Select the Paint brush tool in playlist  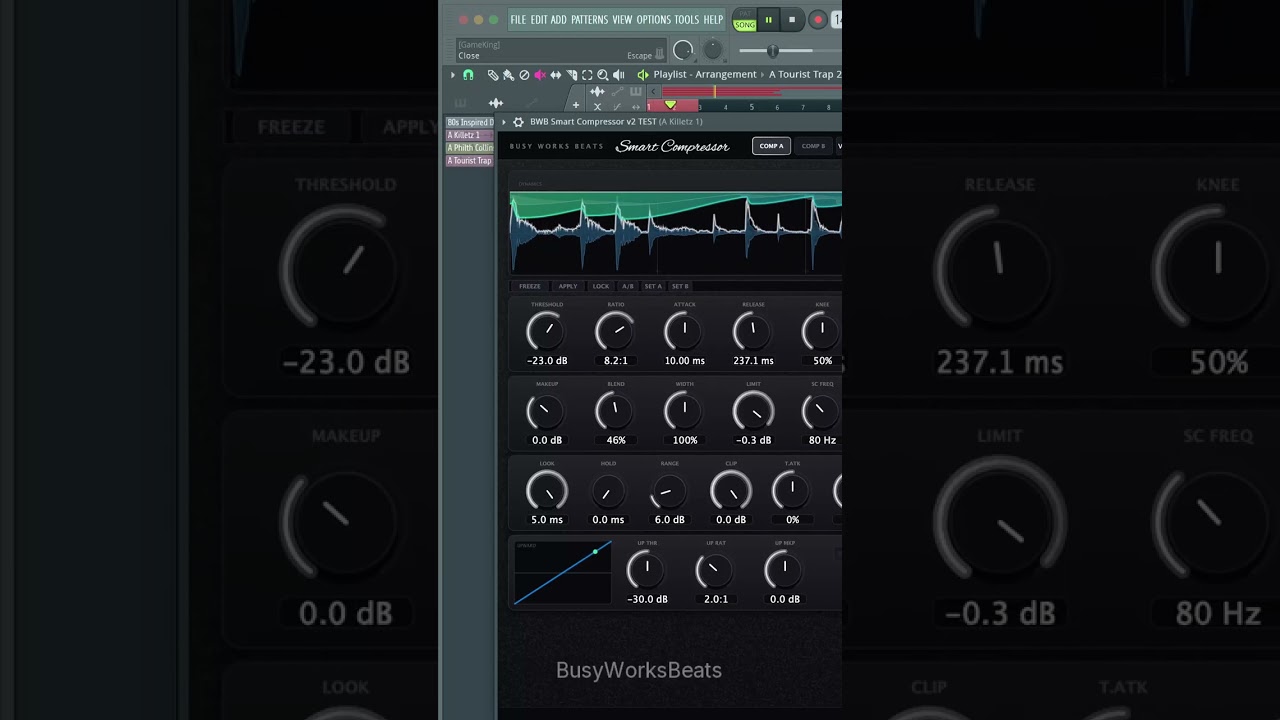pos(508,75)
